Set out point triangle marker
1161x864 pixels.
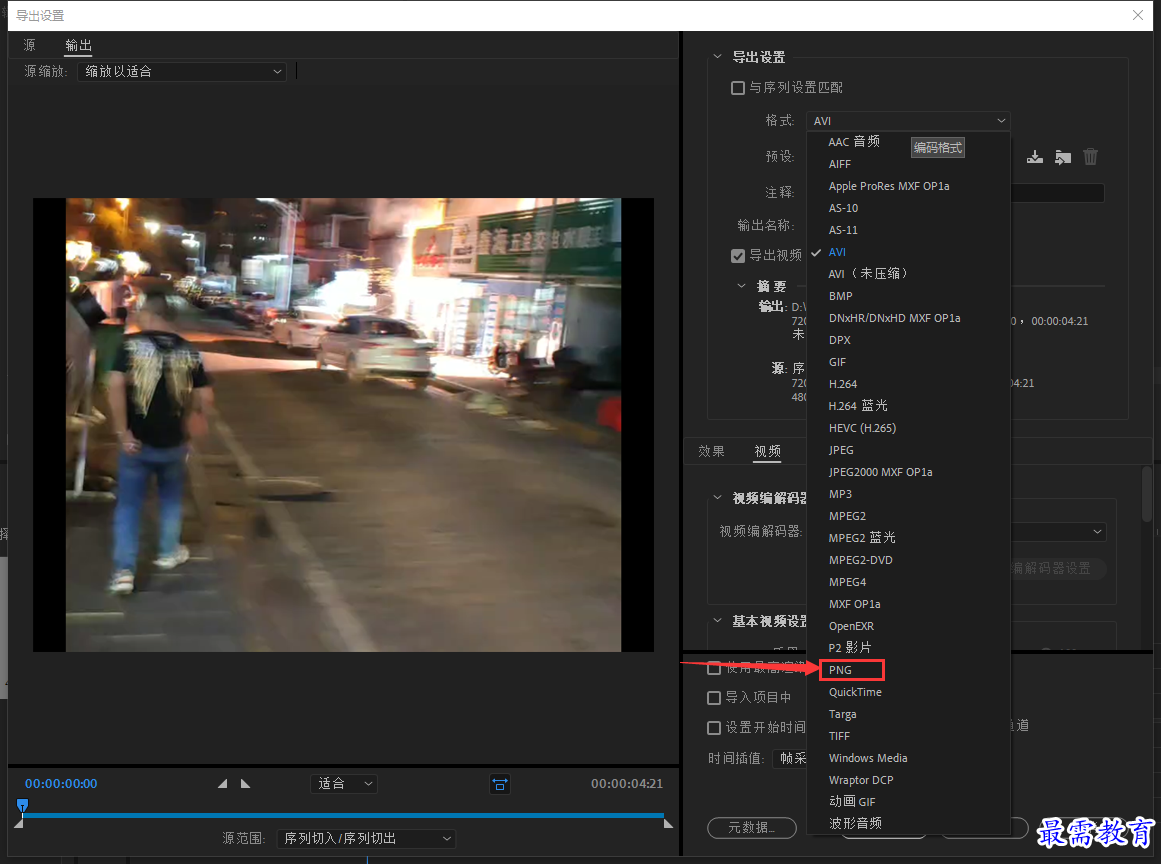click(x=246, y=783)
